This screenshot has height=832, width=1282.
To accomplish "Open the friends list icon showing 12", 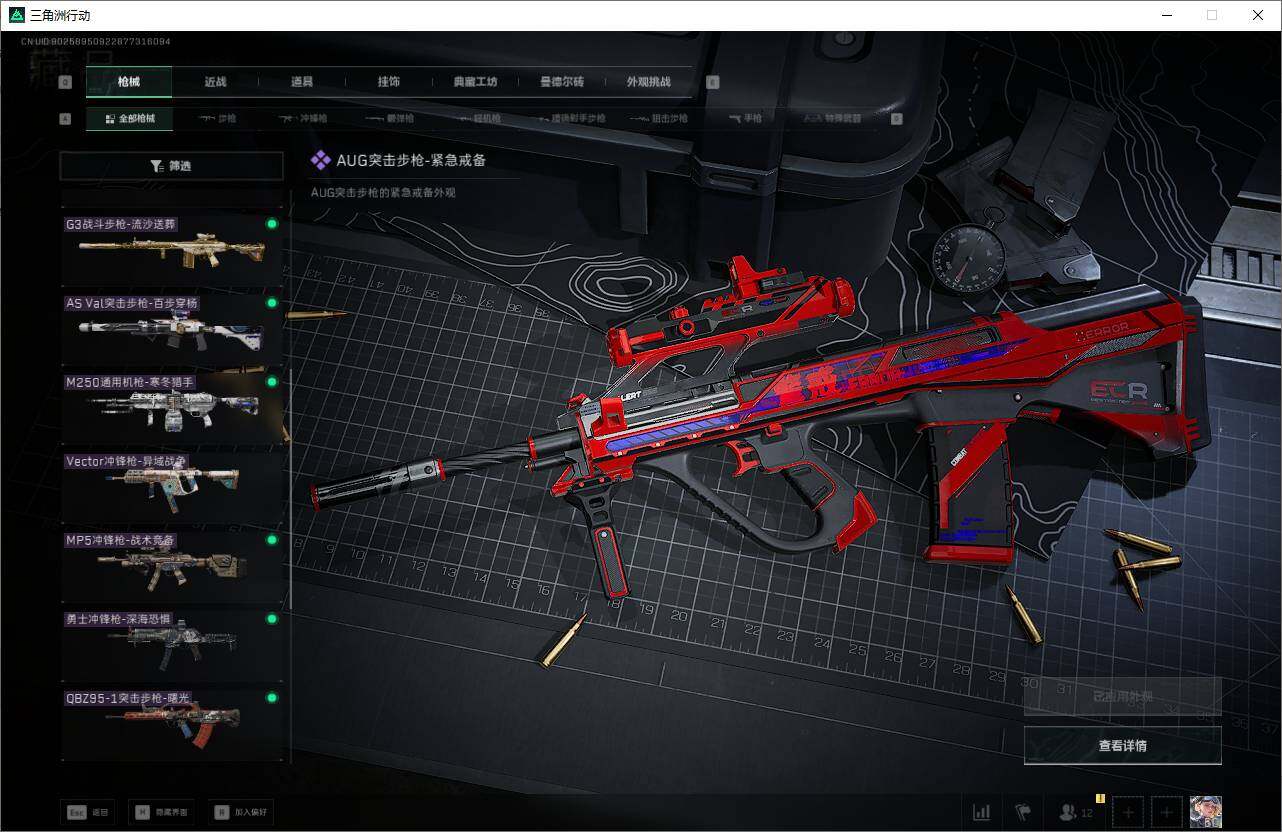I will (x=1075, y=812).
